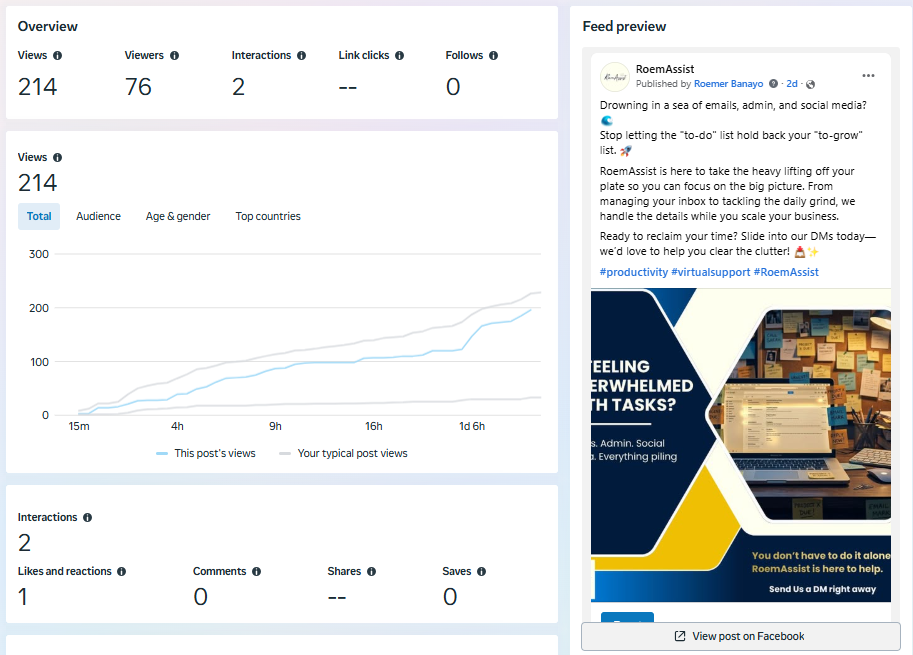Click info icon beside Interactions in Overview
The image size is (913, 655).
coord(301,56)
